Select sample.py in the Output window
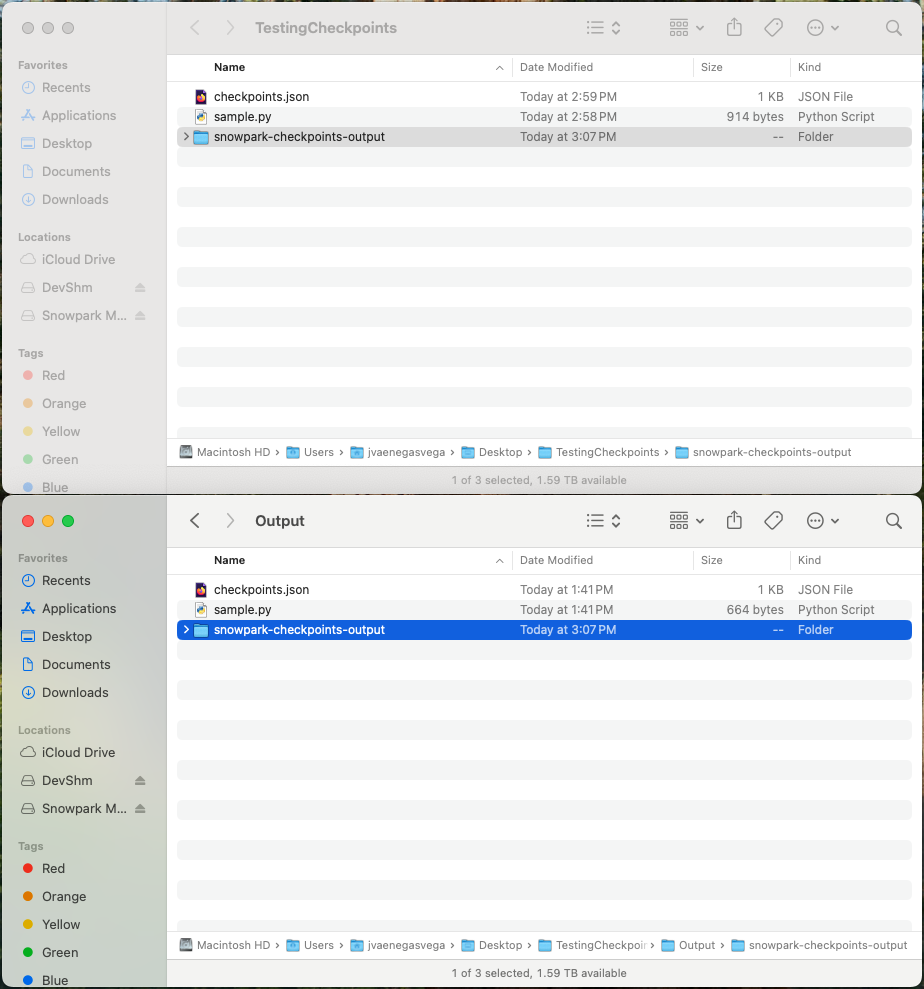The image size is (924, 989). (242, 610)
